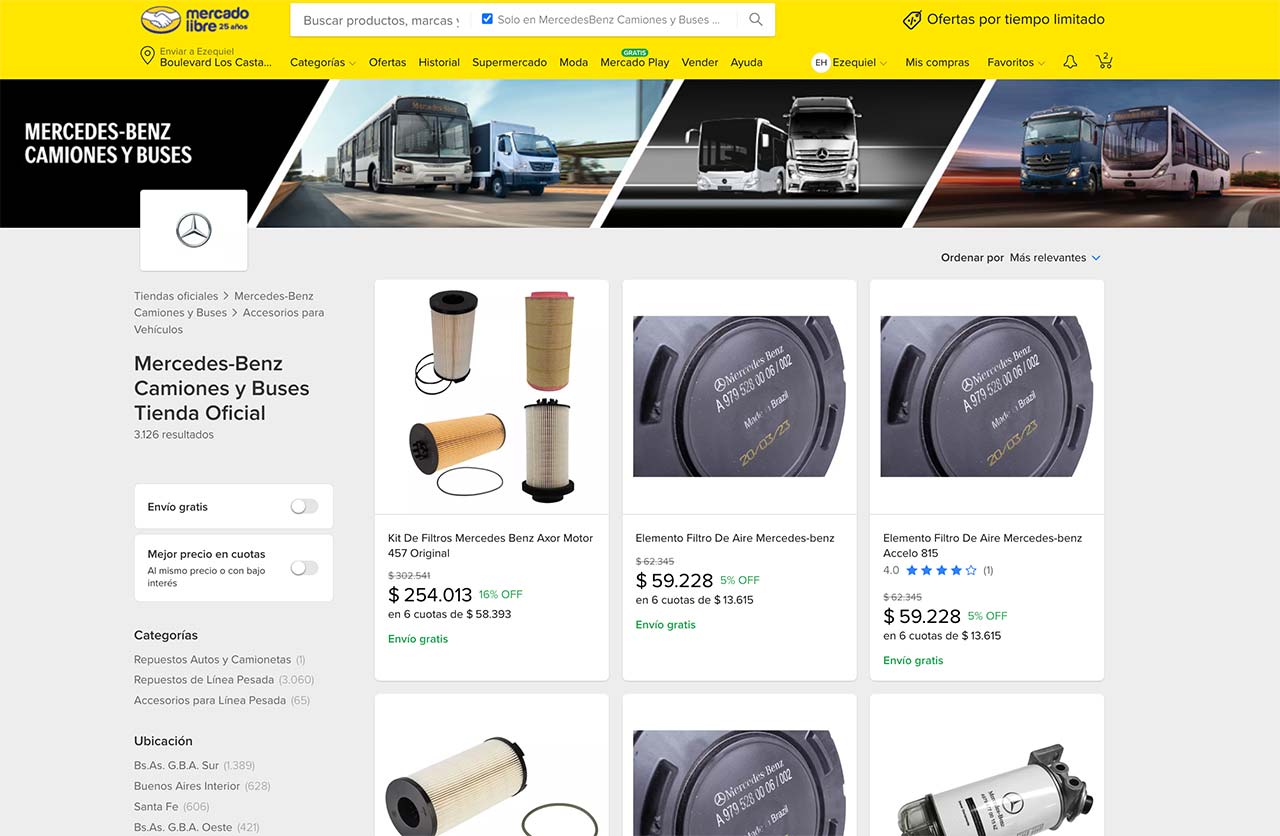The image size is (1280, 836).
Task: Click the EH user avatar
Action: click(821, 62)
